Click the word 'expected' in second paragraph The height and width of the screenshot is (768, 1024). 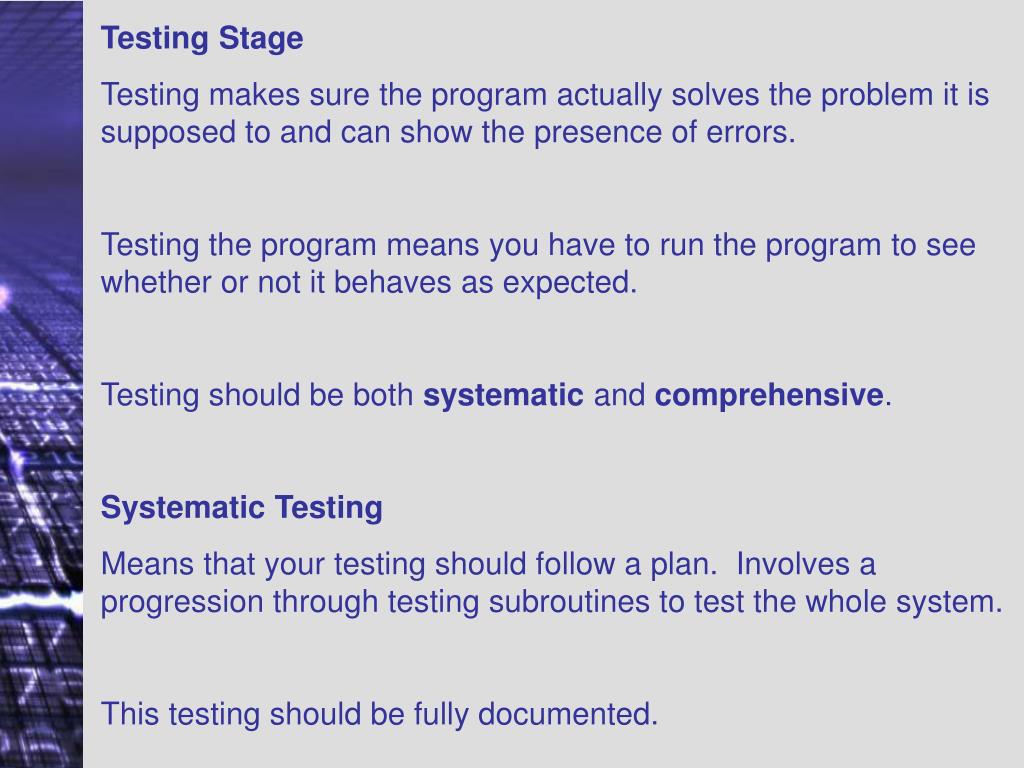(x=566, y=283)
